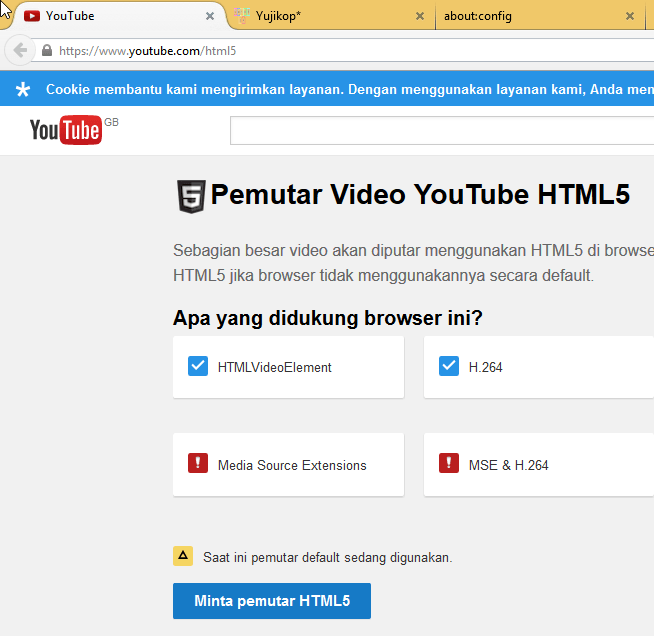Viewport: 654px width, 636px height.
Task: Click the yellow warning triangle icon
Action: click(183, 556)
